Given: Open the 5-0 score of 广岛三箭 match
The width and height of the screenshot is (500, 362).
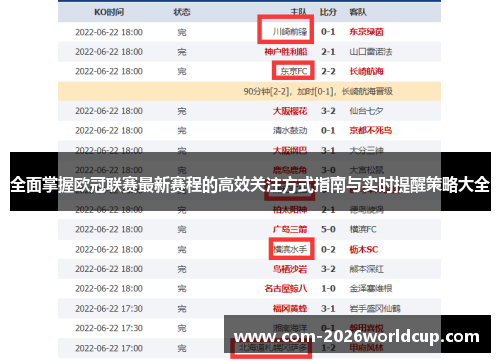Looking at the screenshot, I should [328, 229].
